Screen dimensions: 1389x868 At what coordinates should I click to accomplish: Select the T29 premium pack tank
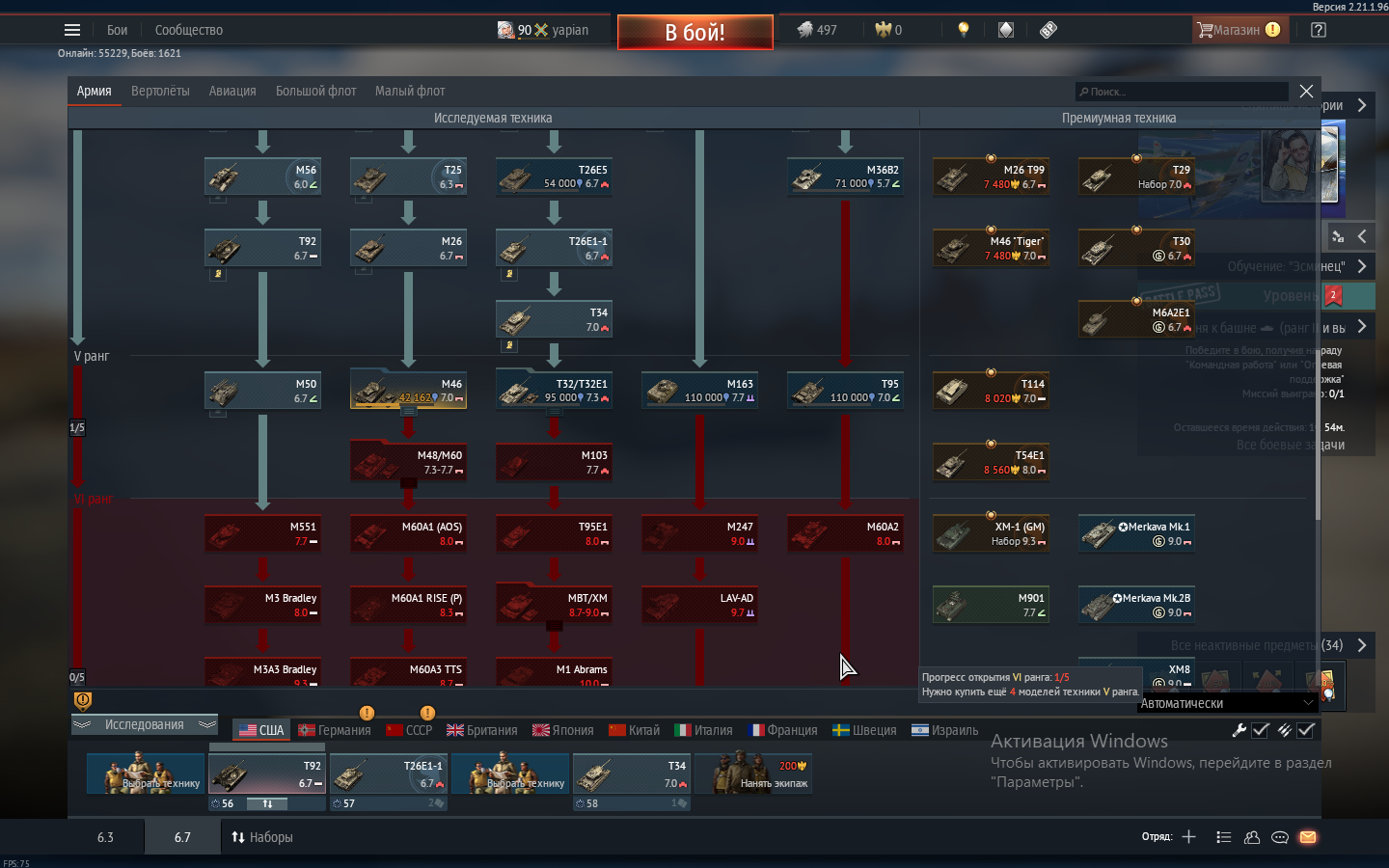point(1136,177)
